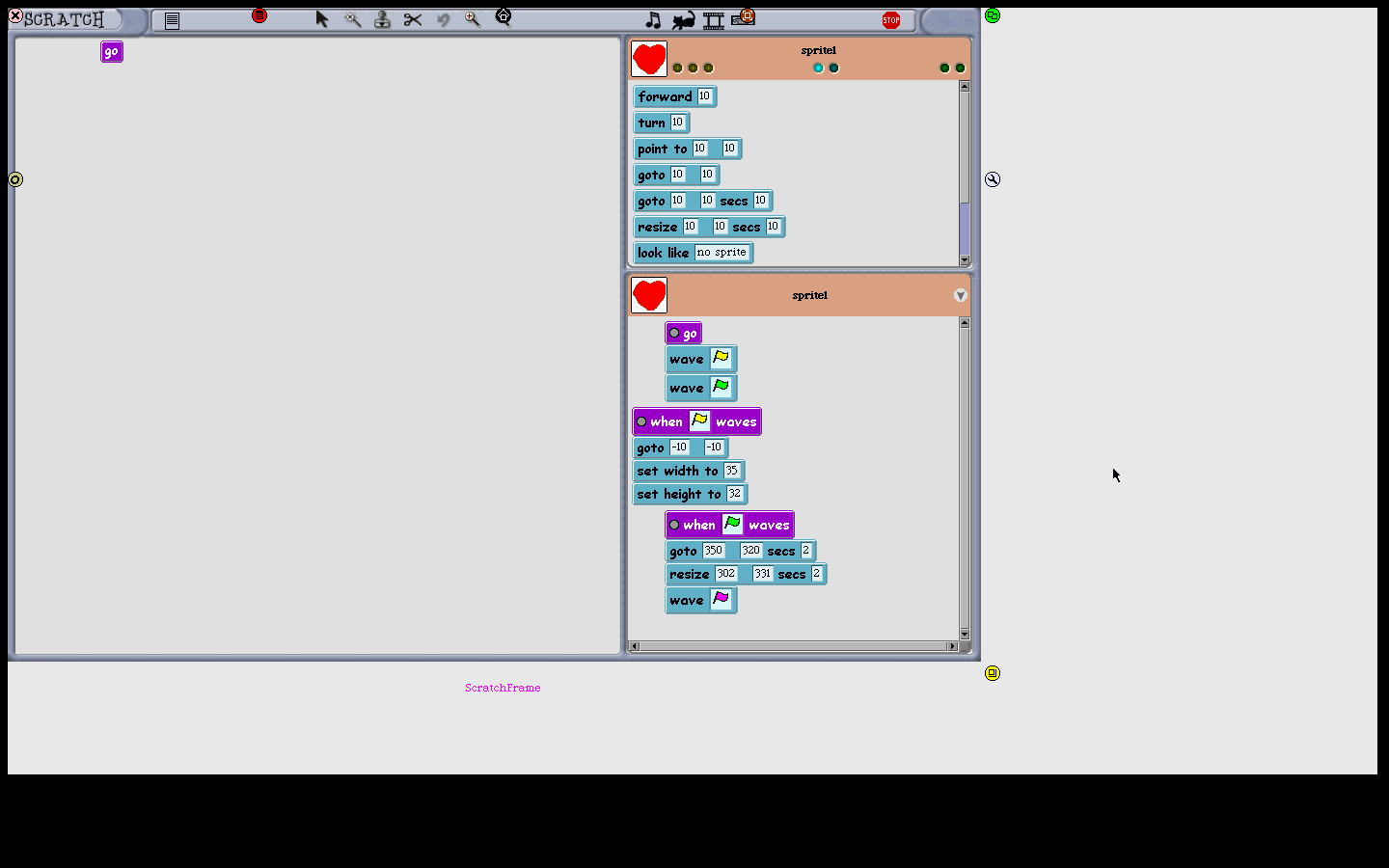Screen dimensions: 1389x868
Task: Open magenta flag picker in last wave block
Action: (721, 600)
